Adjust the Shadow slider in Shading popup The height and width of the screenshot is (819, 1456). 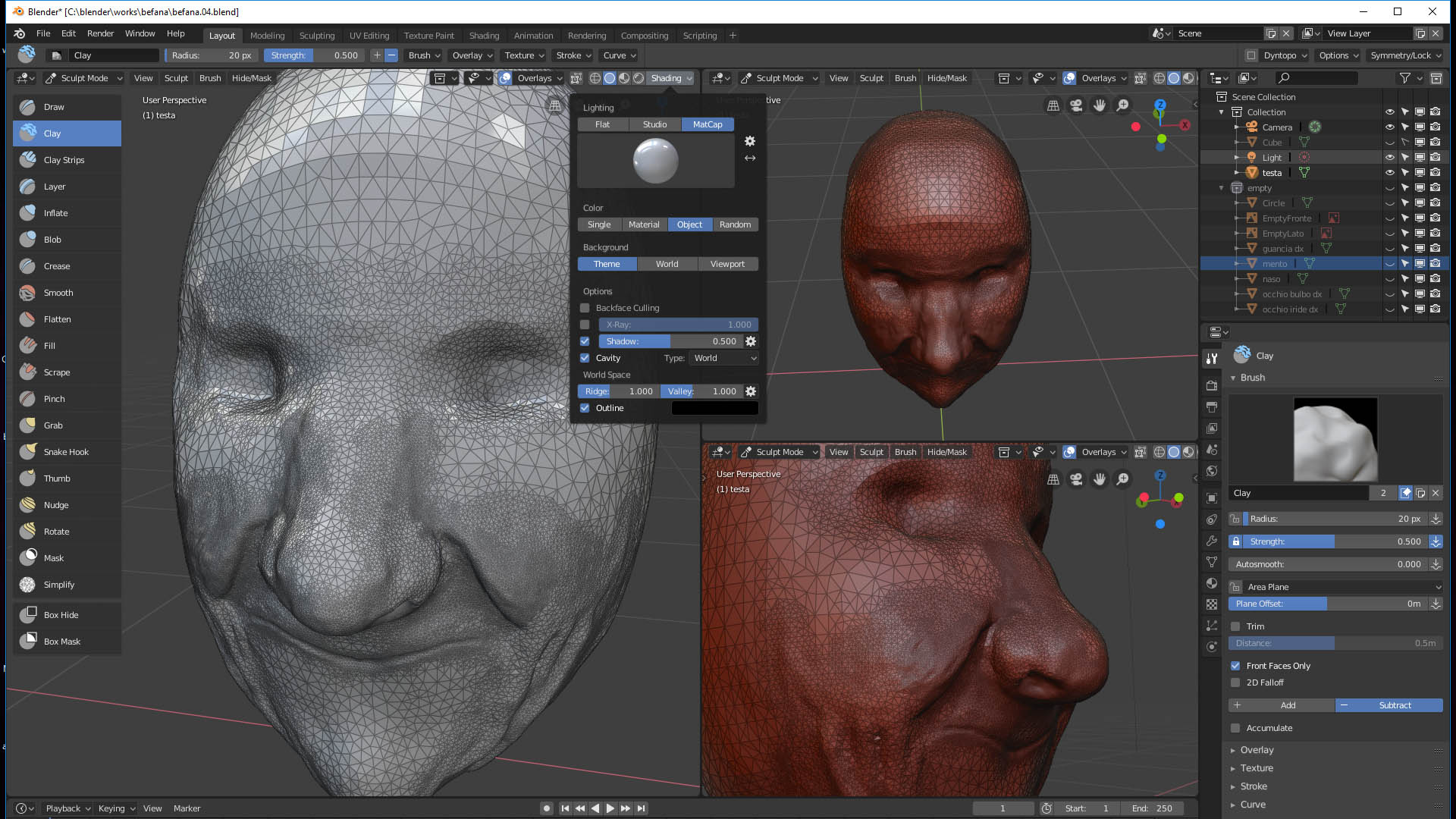pyautogui.click(x=670, y=341)
